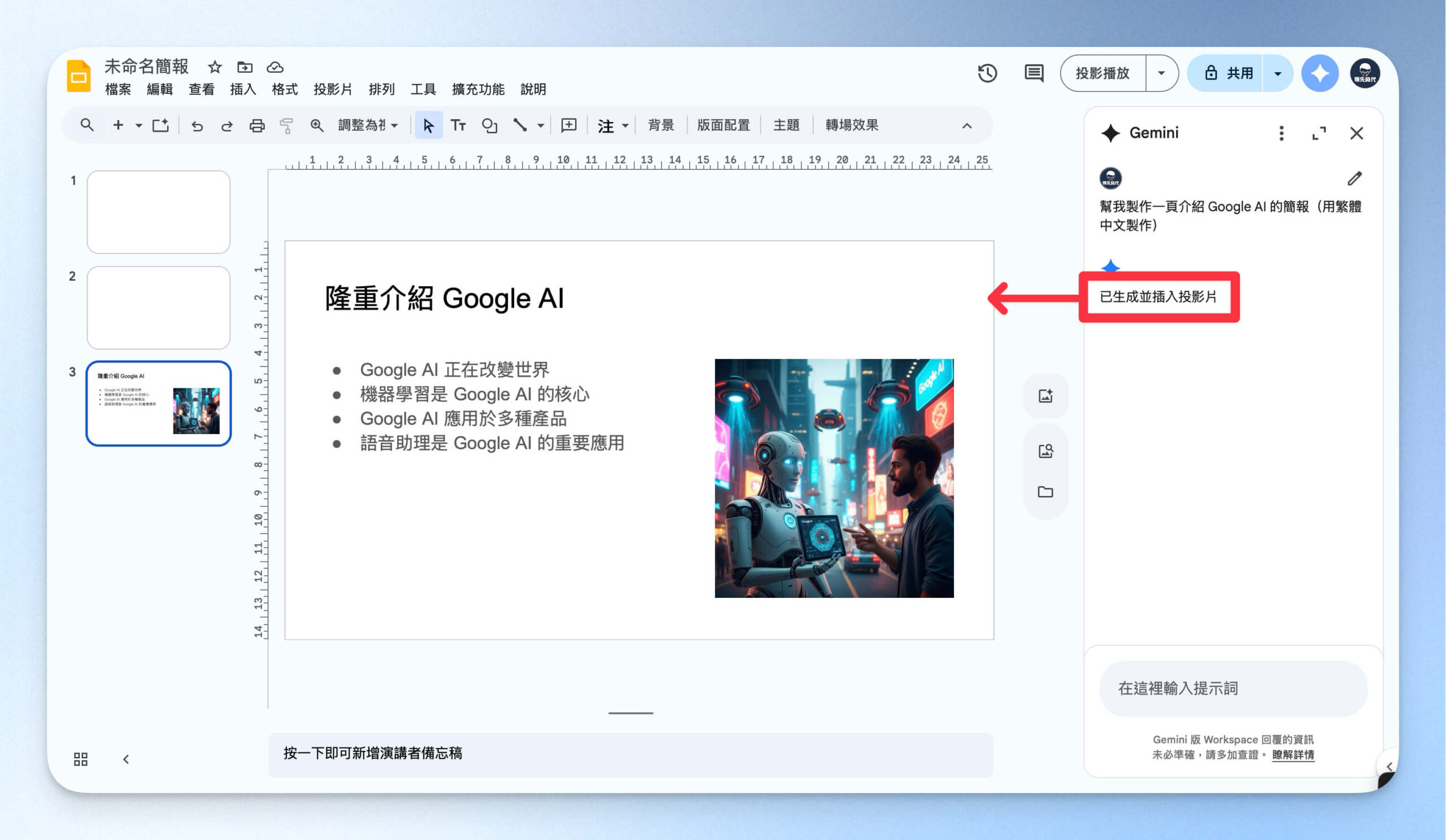
Task: Open the zoom level dropdown
Action: coord(367,125)
